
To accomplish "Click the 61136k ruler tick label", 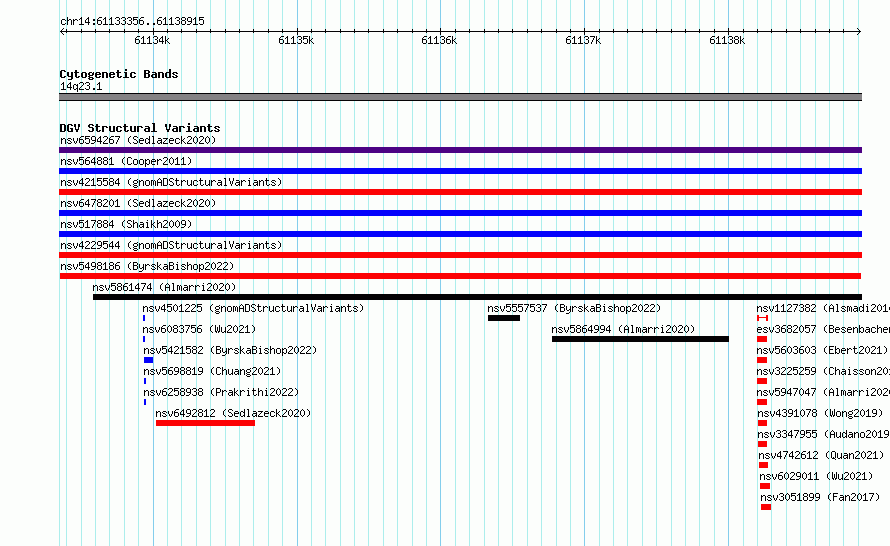I will pos(439,40).
